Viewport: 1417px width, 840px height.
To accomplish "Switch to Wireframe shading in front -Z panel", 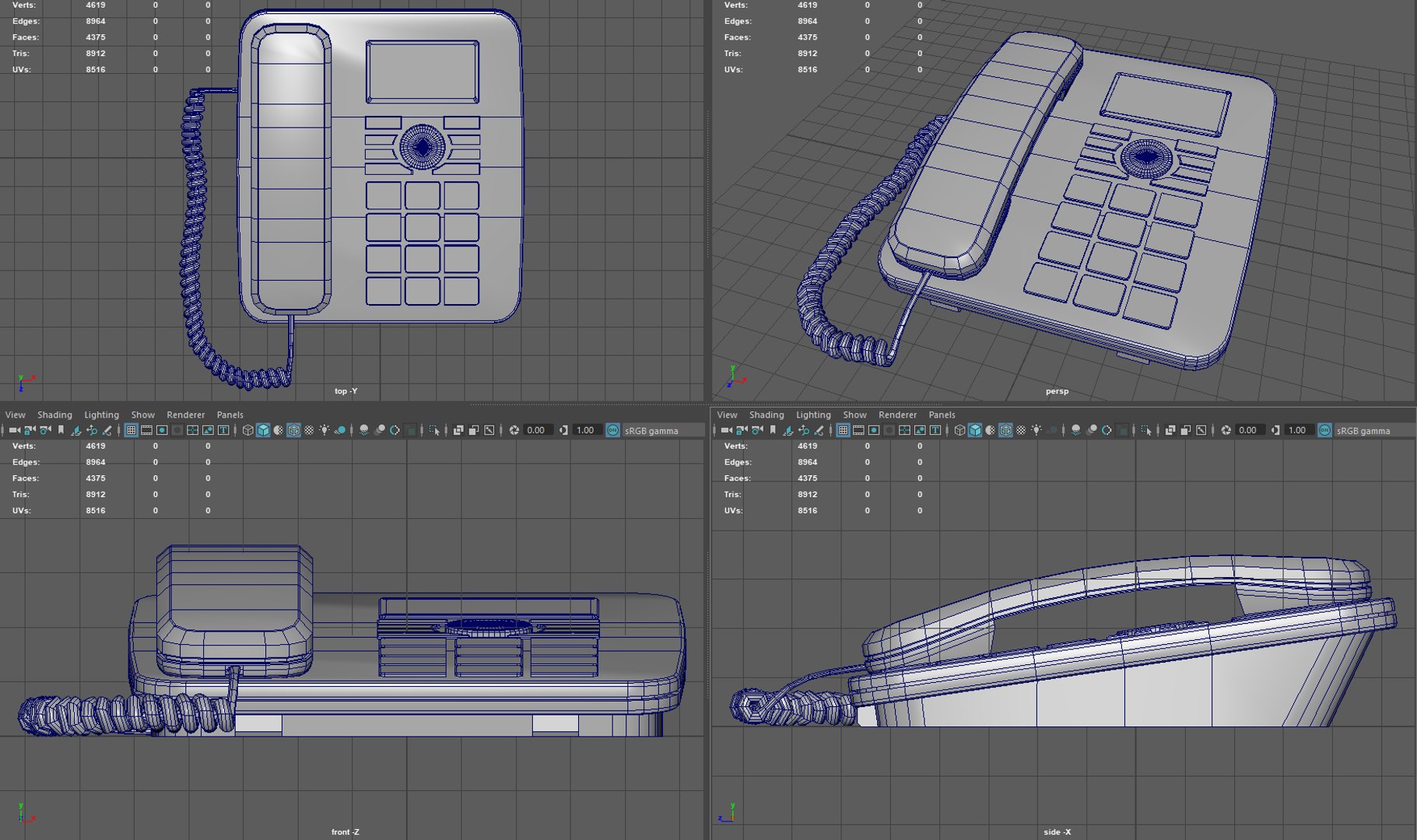I will pos(247,430).
